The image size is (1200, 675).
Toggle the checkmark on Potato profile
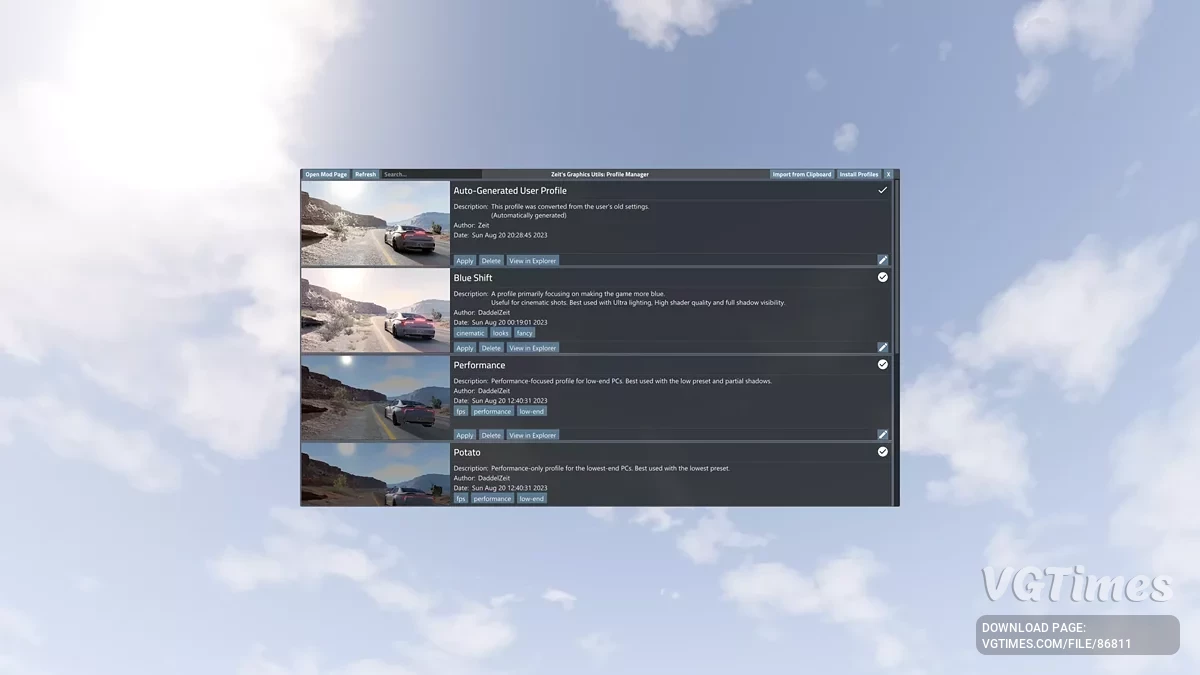coord(881,451)
